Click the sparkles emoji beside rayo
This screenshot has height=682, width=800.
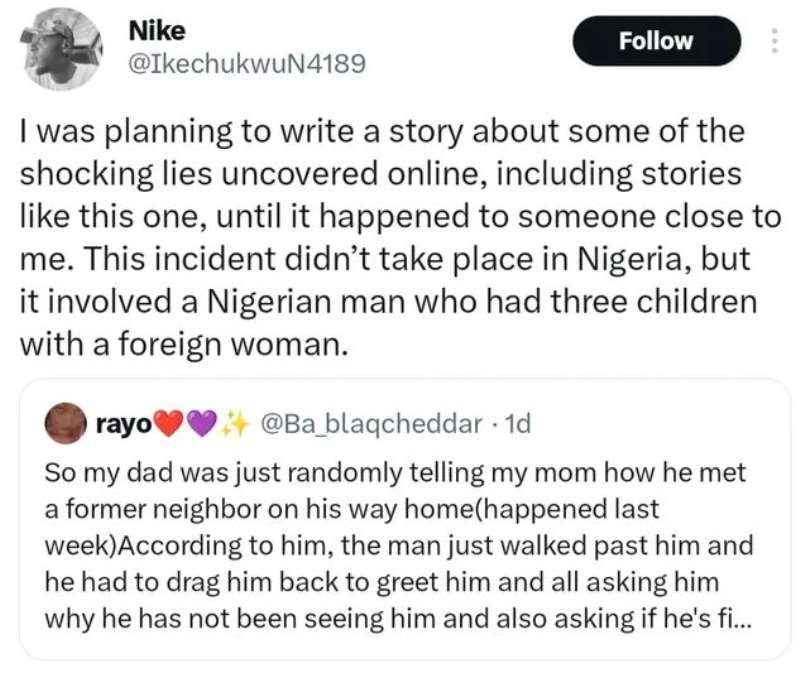coord(234,424)
